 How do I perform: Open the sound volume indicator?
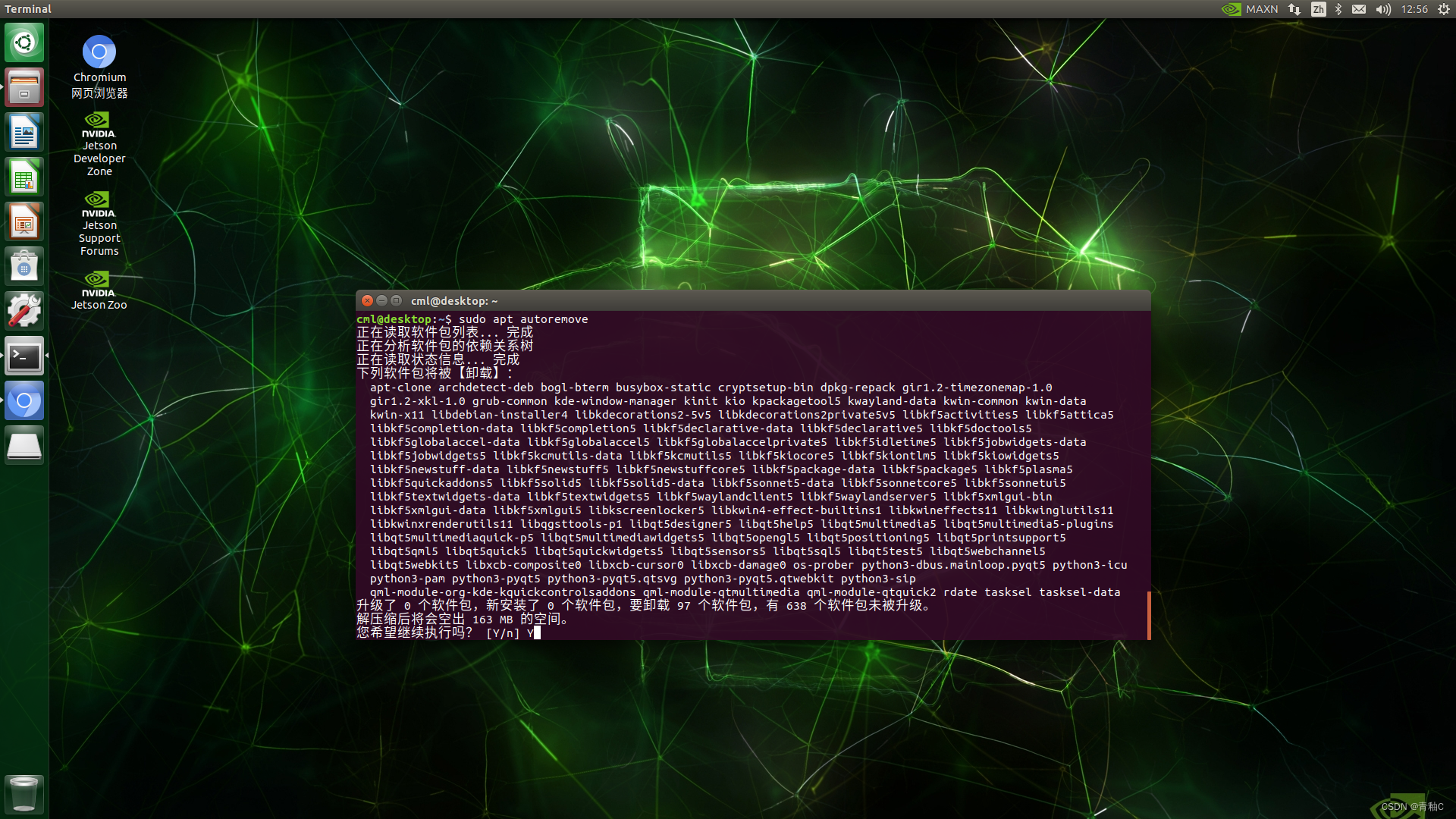[x=1383, y=9]
